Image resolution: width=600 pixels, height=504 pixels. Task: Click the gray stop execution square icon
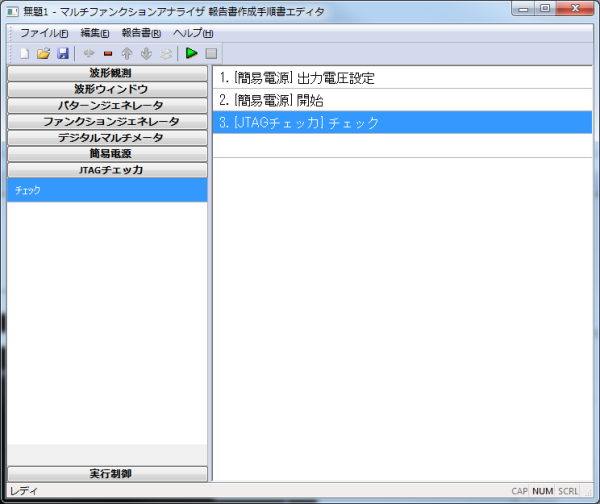211,54
